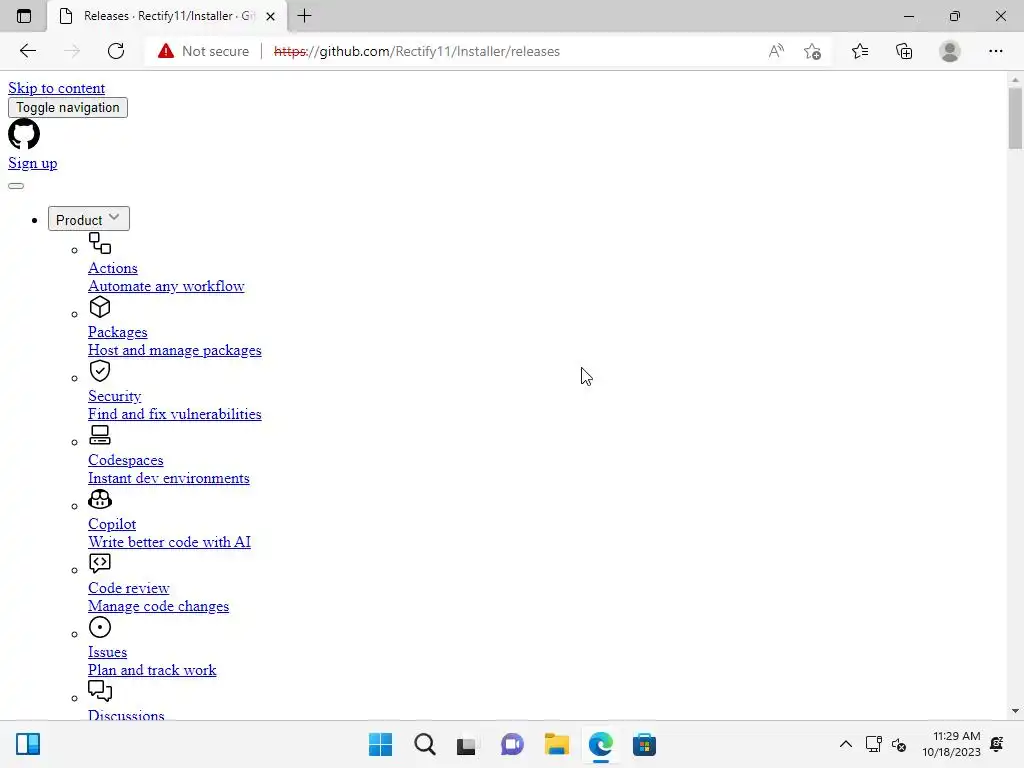Viewport: 1024px width, 768px height.
Task: Click Instant dev environments link
Action: 168,478
